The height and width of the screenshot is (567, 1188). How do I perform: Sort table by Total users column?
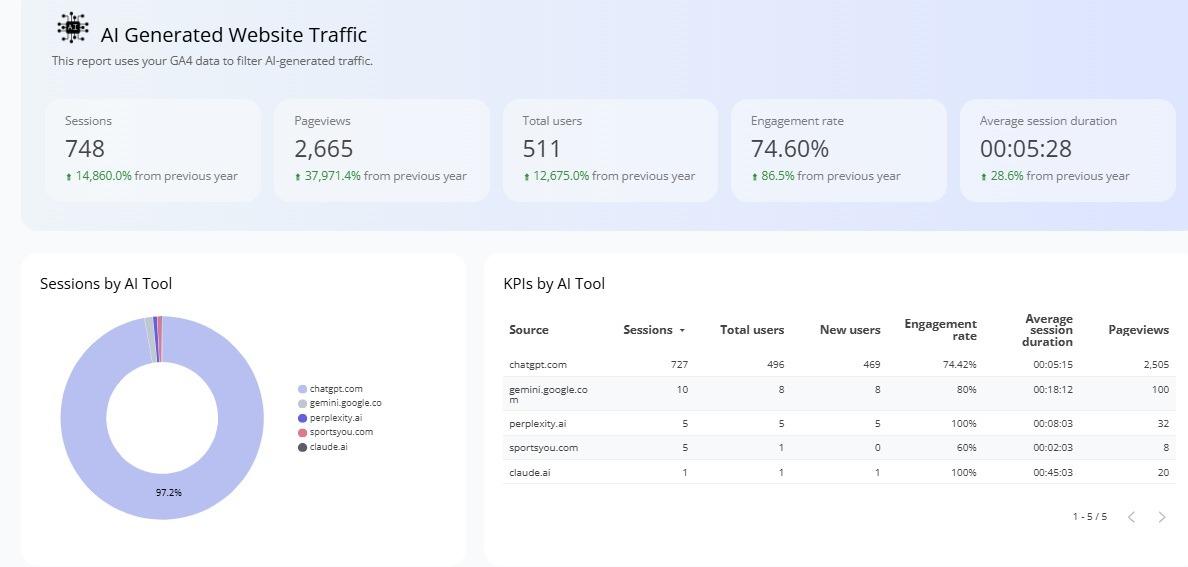click(x=751, y=330)
